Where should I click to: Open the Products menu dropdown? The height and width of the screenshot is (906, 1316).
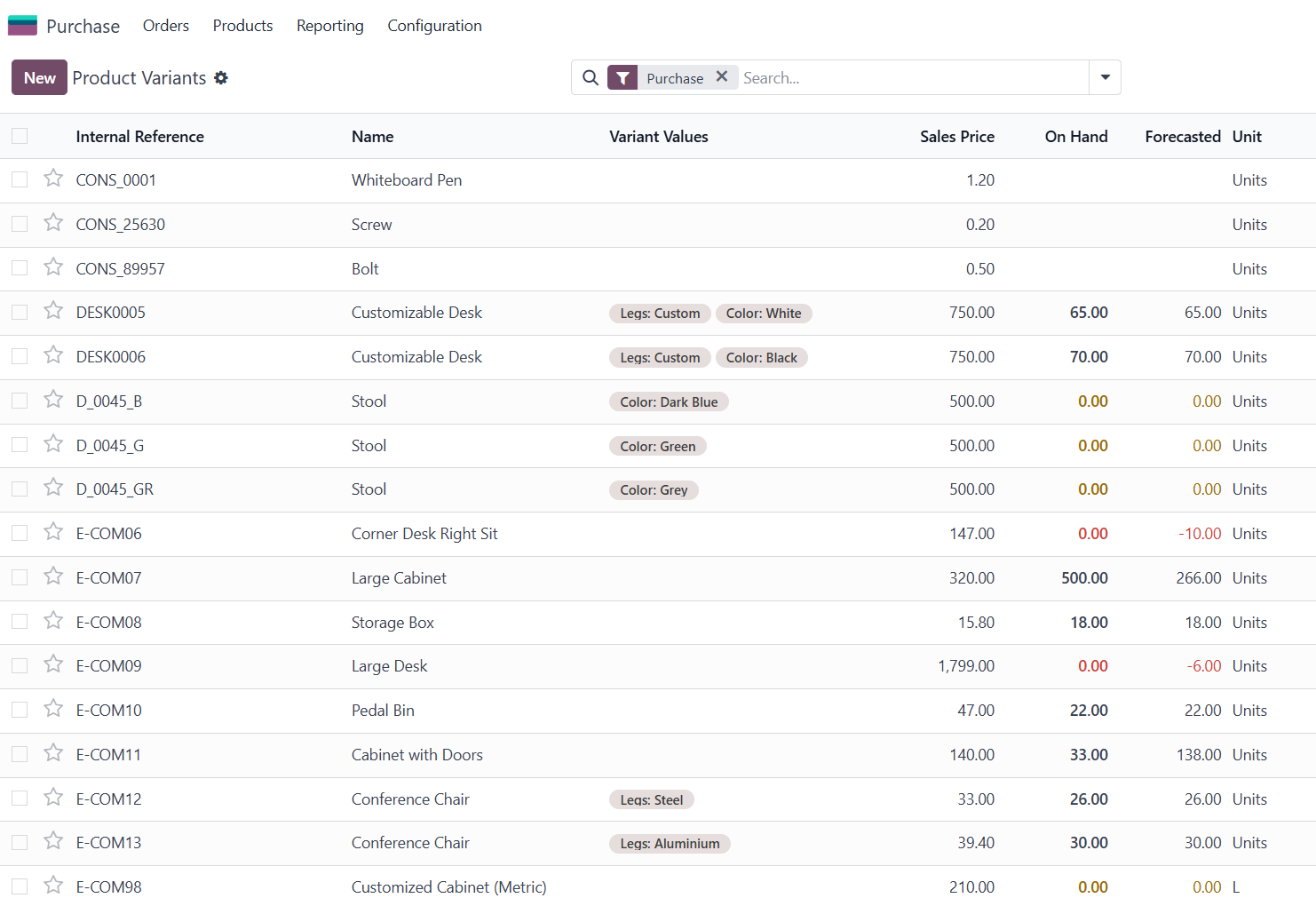242,26
